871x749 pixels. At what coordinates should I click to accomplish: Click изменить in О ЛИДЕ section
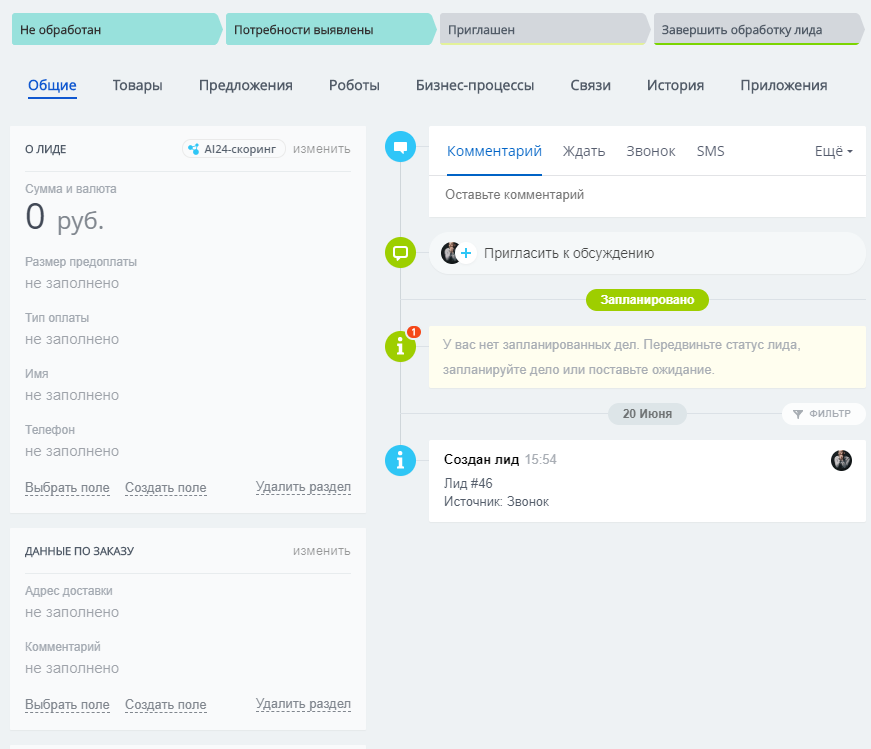point(322,149)
